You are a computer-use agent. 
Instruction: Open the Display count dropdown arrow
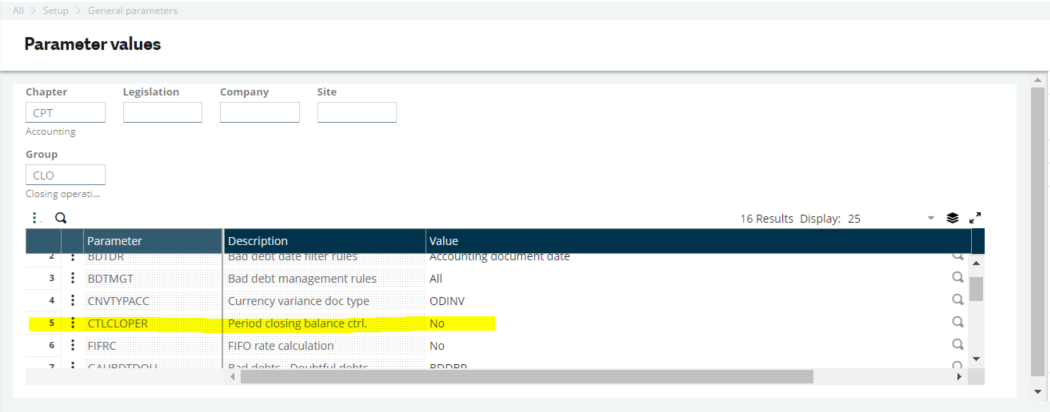(931, 218)
